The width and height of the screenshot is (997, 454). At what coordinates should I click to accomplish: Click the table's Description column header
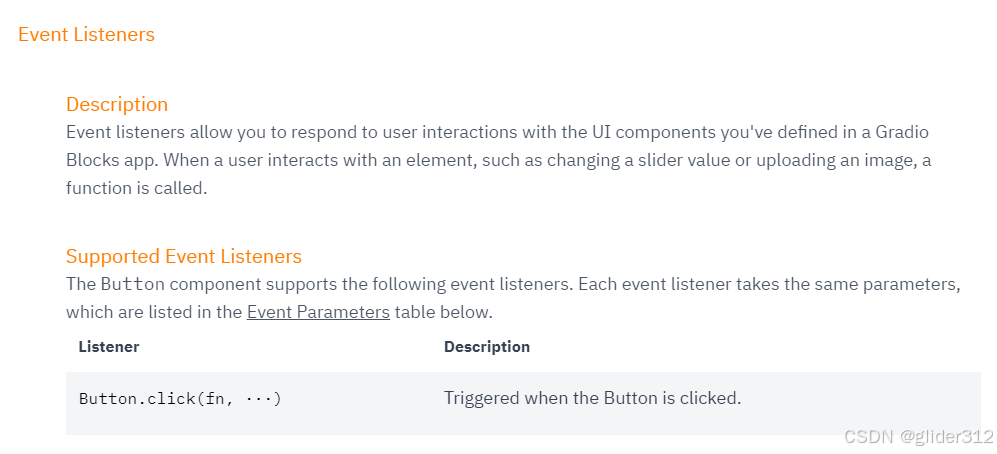pos(486,347)
